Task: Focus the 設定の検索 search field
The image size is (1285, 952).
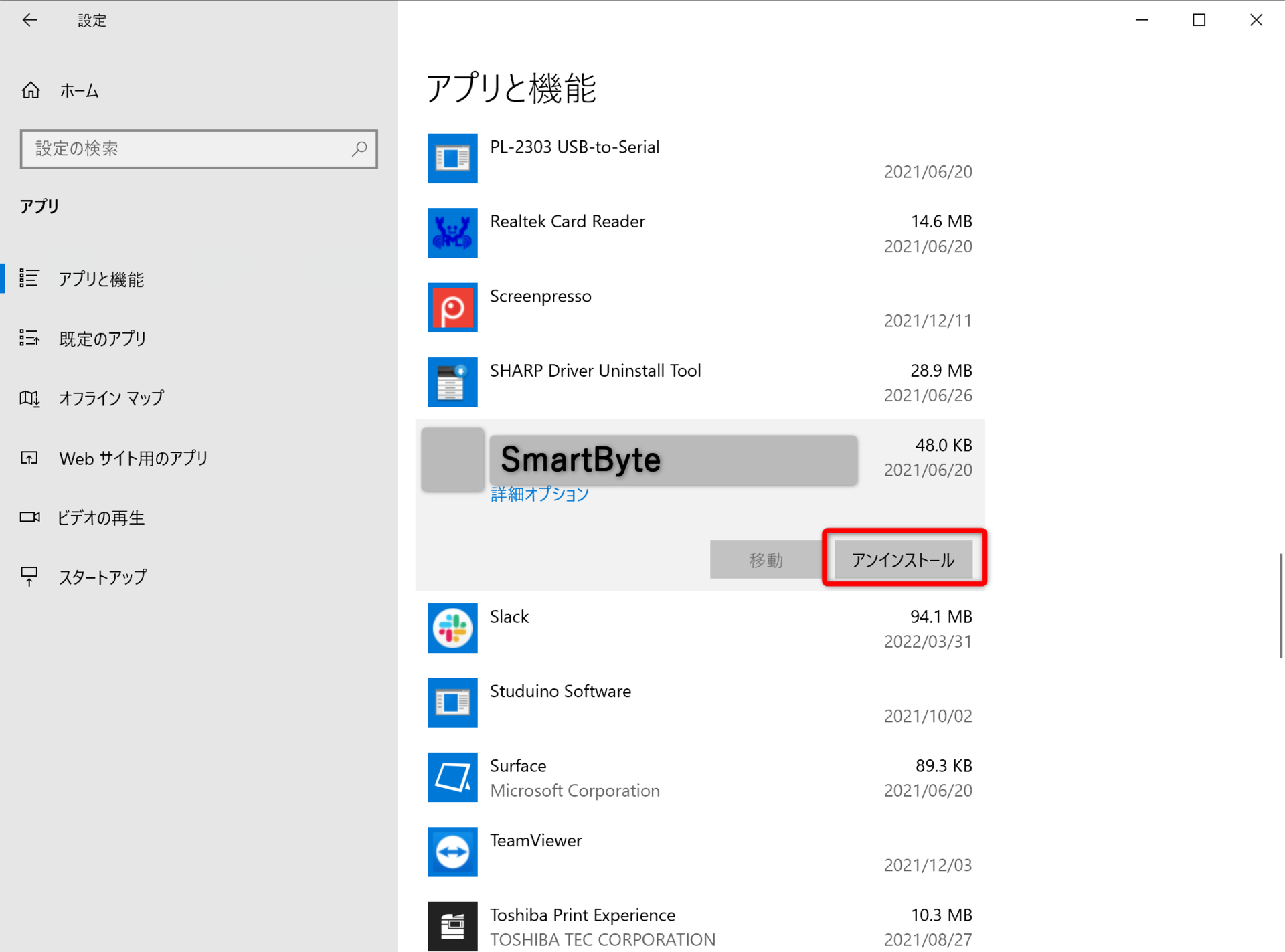Action: point(187,149)
